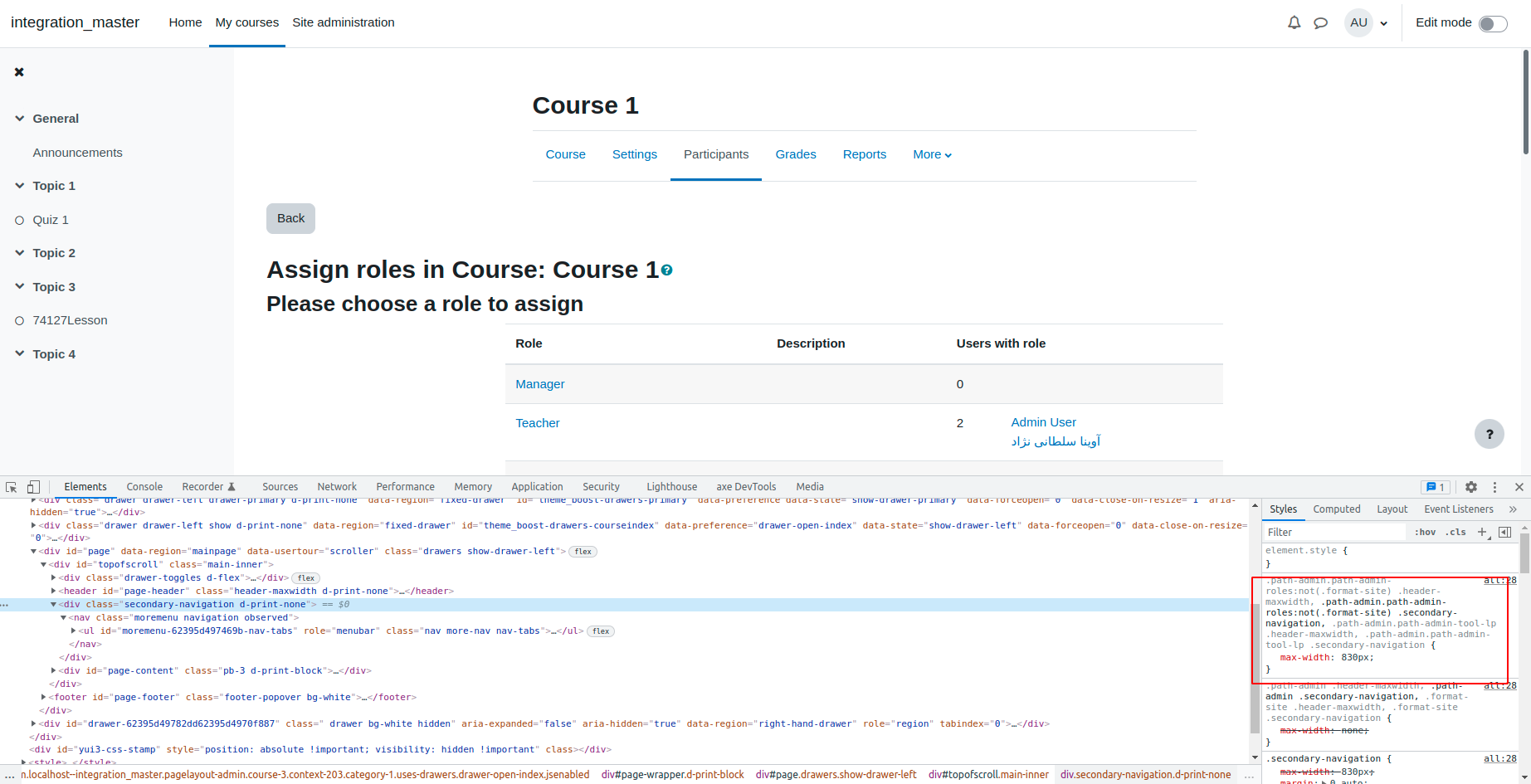Click the 74127Lesson completion circle icon
Viewport: 1531px width, 784px height.
pos(20,321)
